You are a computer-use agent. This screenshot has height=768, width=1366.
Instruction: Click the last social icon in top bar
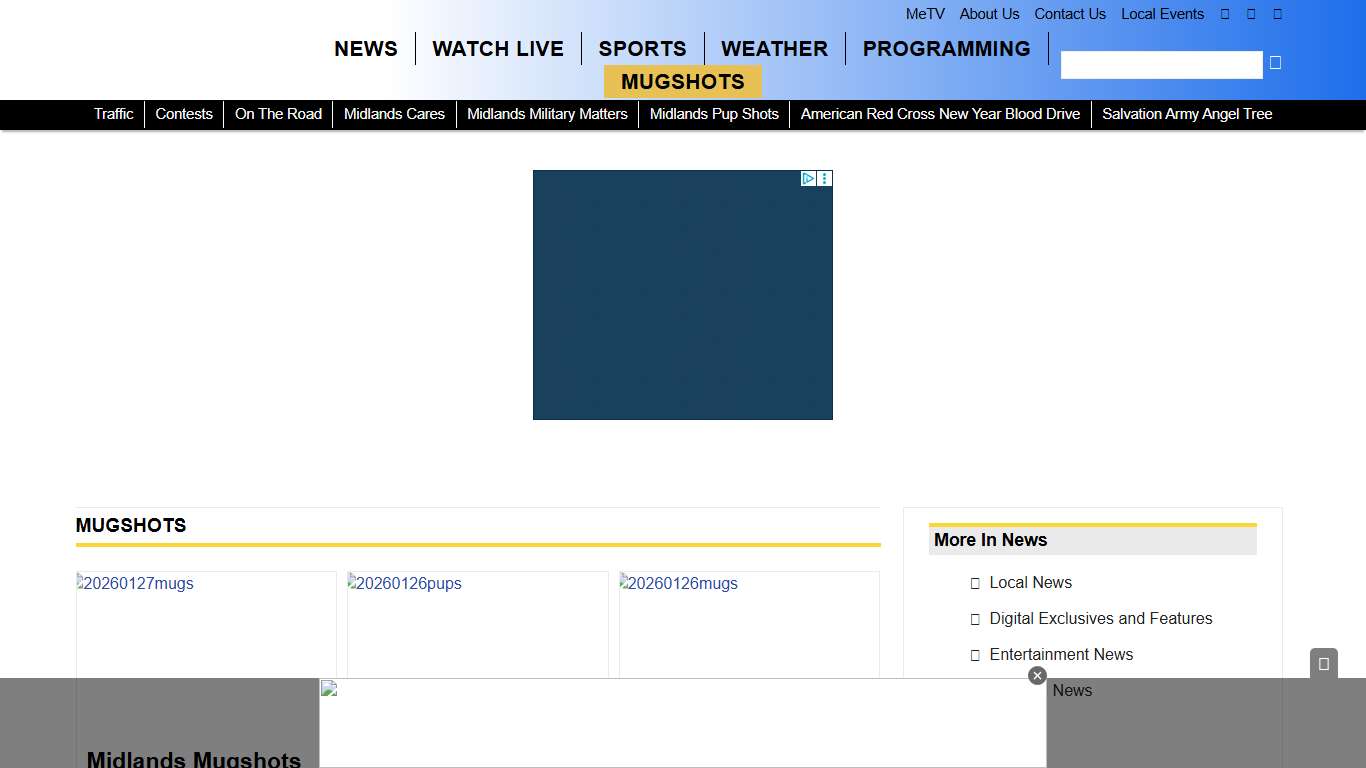(1277, 14)
